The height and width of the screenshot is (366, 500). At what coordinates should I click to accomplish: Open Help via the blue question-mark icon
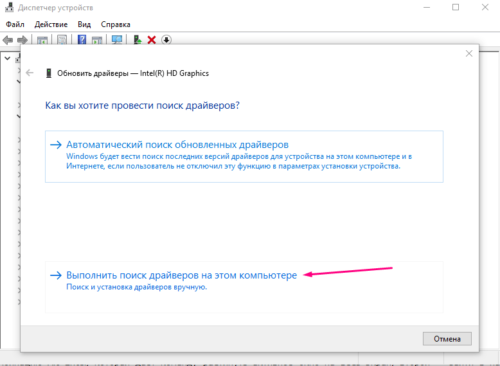82,40
